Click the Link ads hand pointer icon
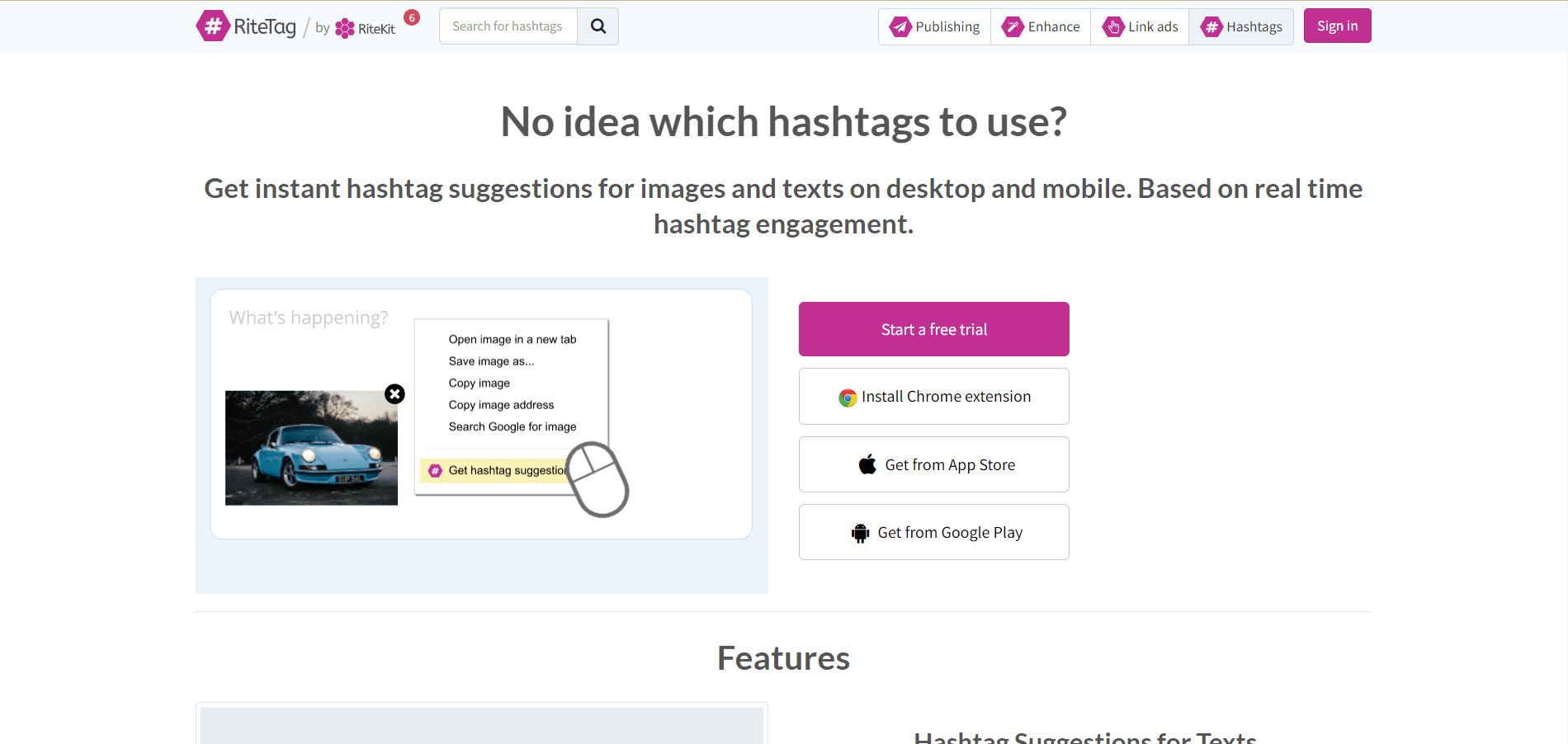This screenshot has height=744, width=1568. tap(1113, 27)
